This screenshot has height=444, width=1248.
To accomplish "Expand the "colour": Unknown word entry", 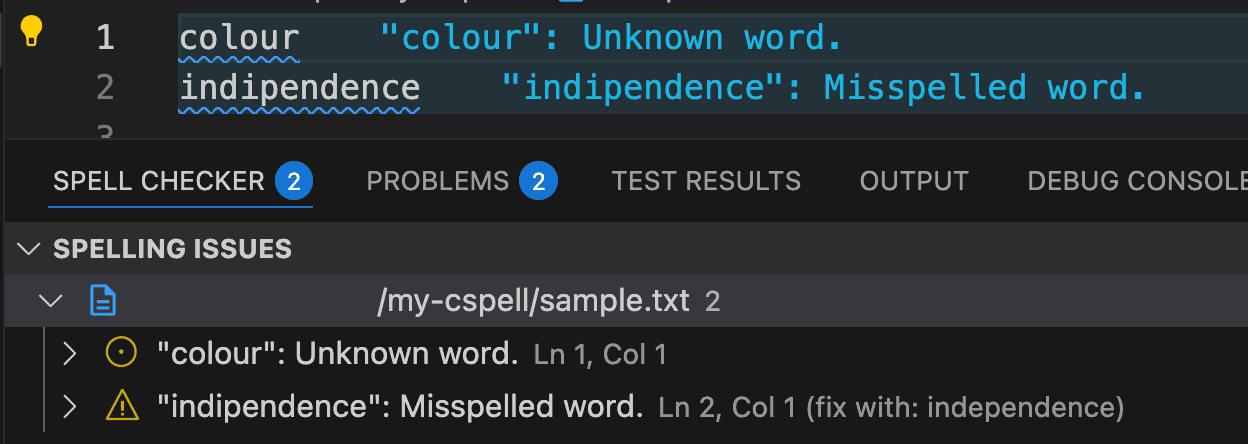I will (69, 353).
